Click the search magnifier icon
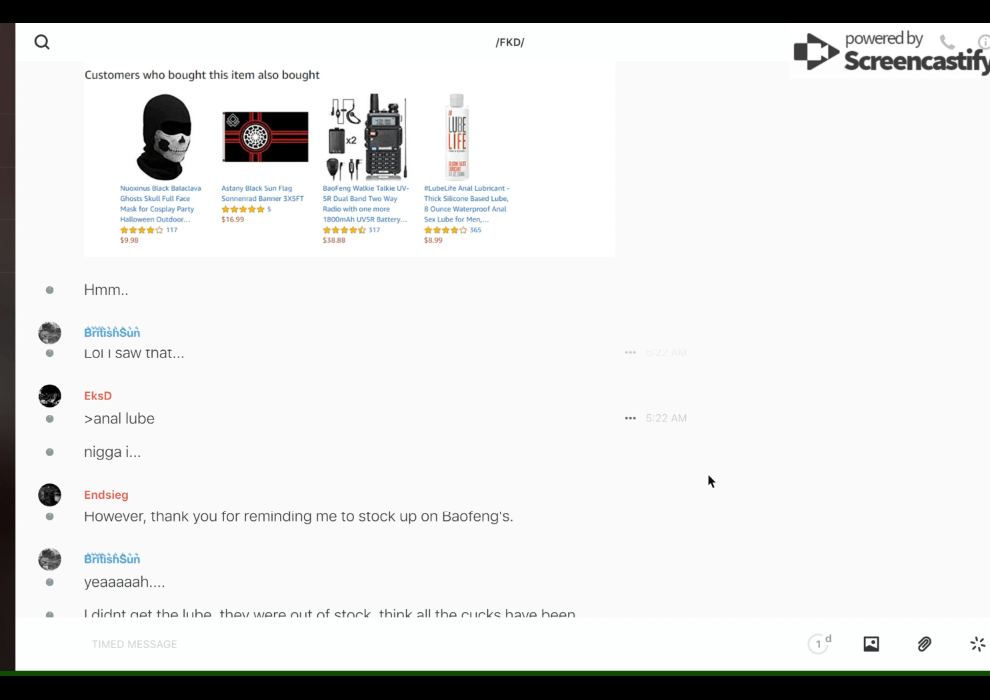The image size is (990, 700). pyautogui.click(x=42, y=42)
